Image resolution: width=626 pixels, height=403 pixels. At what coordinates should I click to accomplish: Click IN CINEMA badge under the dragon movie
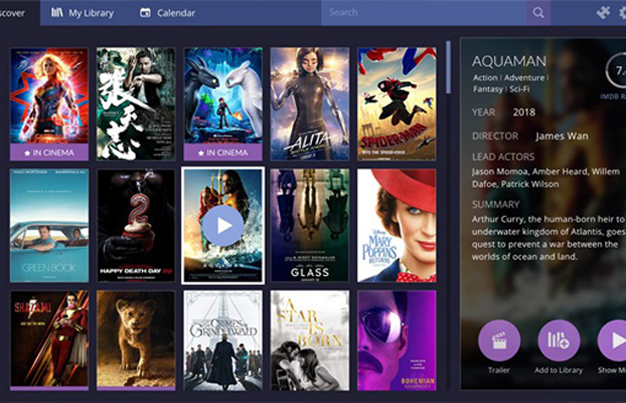click(223, 153)
